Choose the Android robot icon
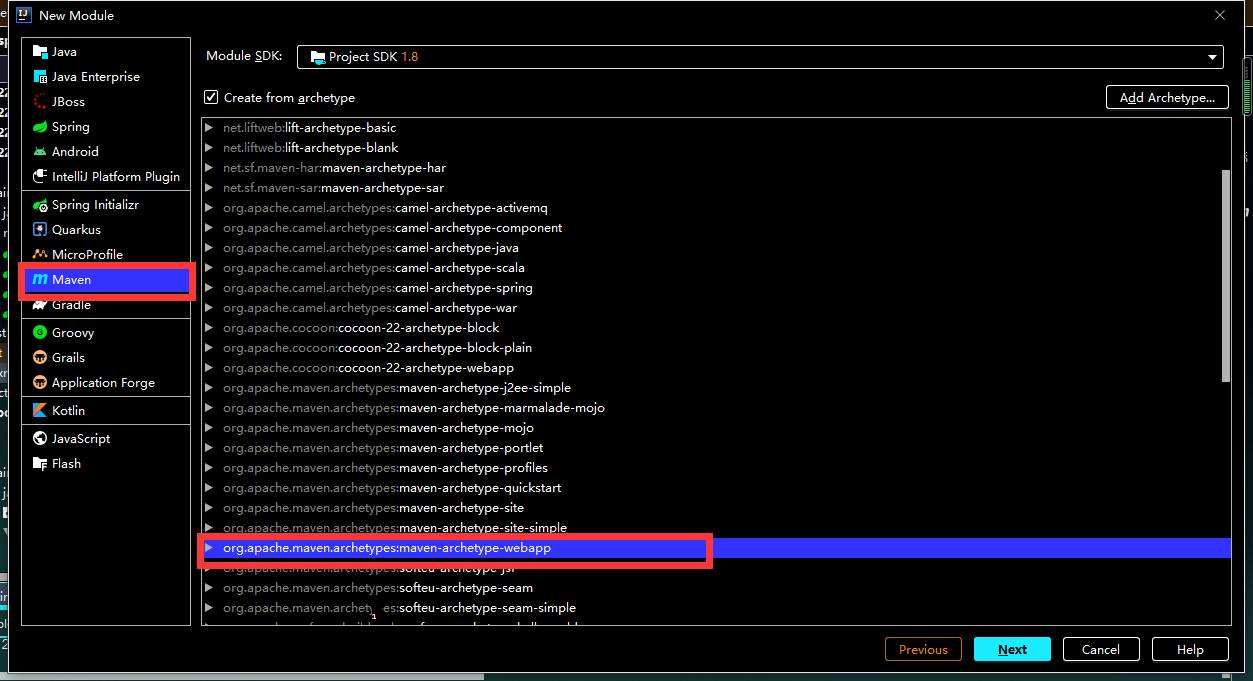The height and width of the screenshot is (681, 1253). pos(40,152)
